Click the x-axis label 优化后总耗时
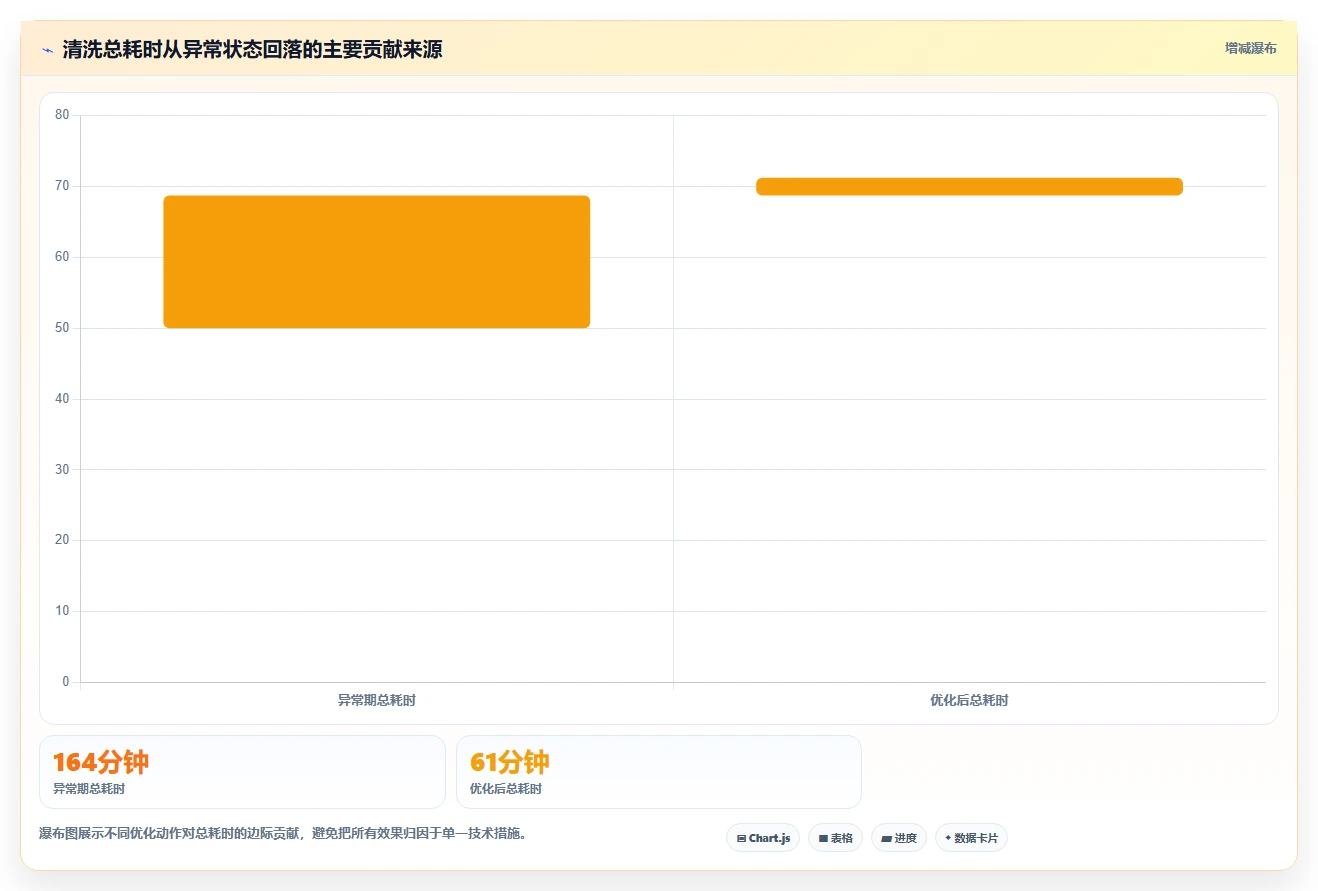This screenshot has width=1318, height=891. coord(969,701)
